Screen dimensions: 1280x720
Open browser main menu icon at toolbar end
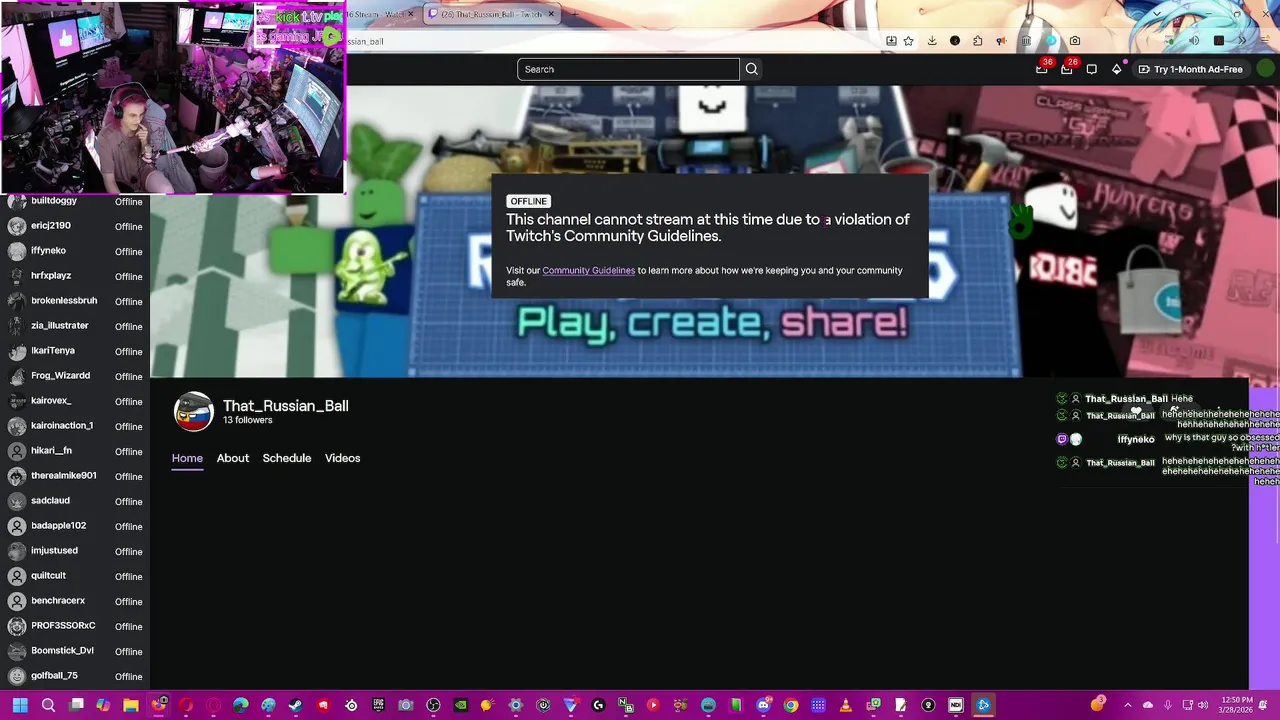(1265, 41)
